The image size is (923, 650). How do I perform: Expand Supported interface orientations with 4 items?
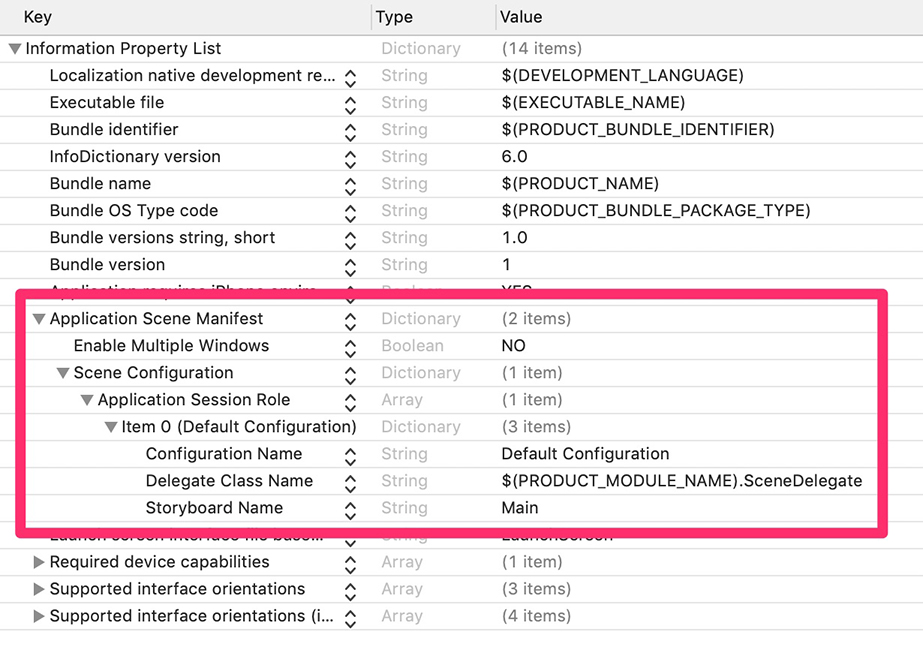click(x=39, y=616)
